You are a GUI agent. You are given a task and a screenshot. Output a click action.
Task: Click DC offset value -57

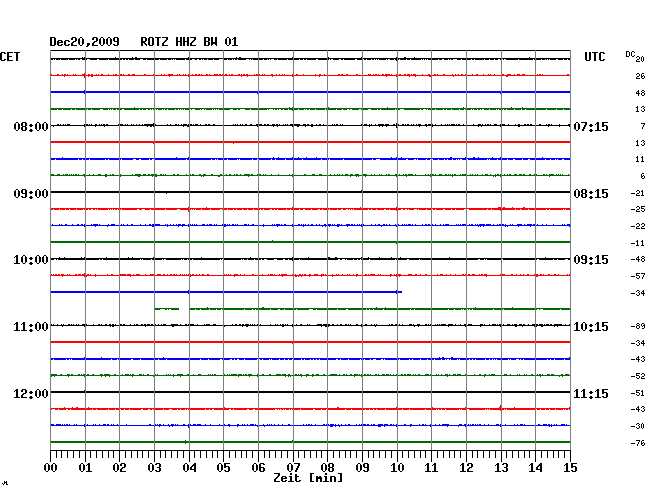pos(638,276)
